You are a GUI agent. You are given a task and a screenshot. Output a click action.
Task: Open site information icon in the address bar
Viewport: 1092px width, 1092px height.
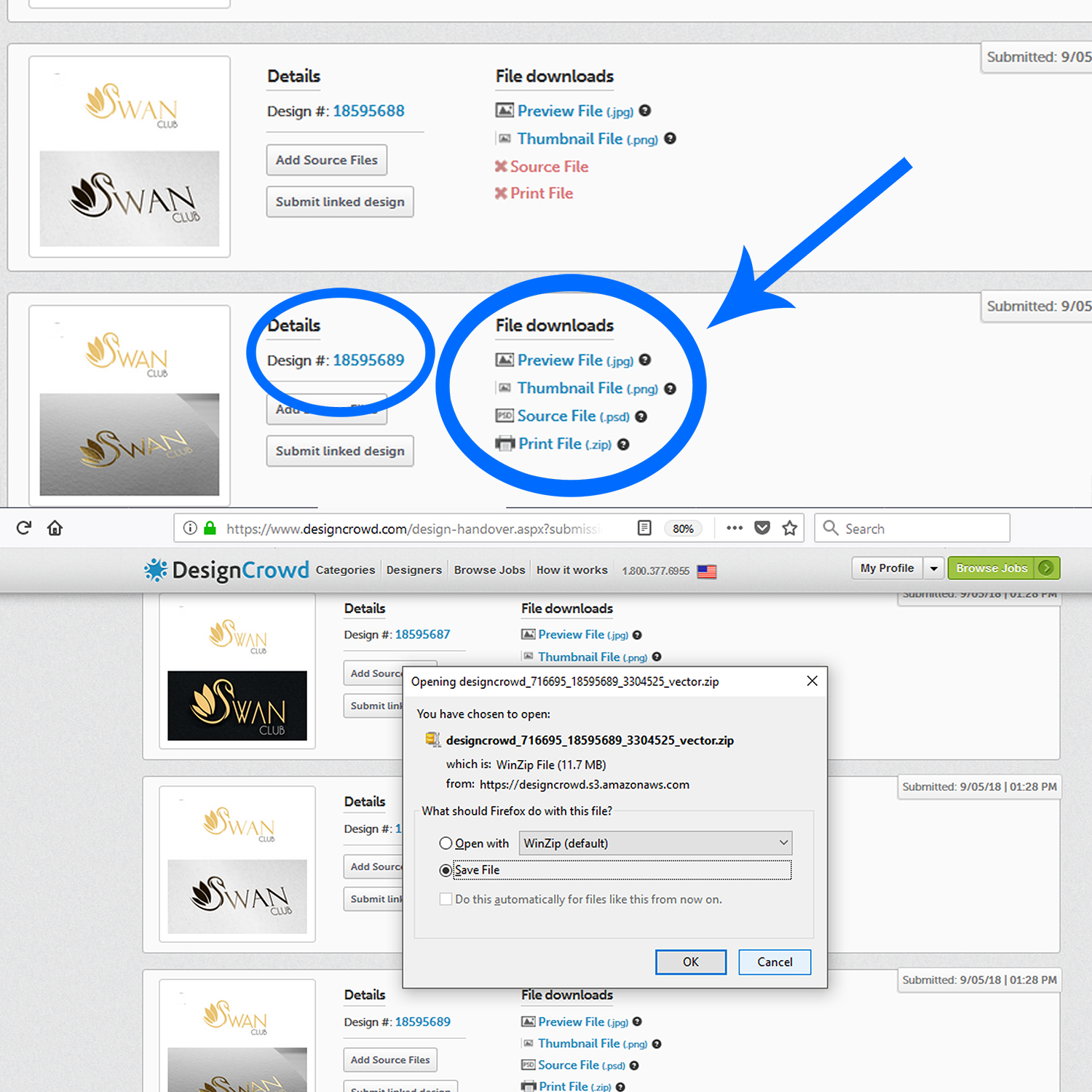click(190, 528)
